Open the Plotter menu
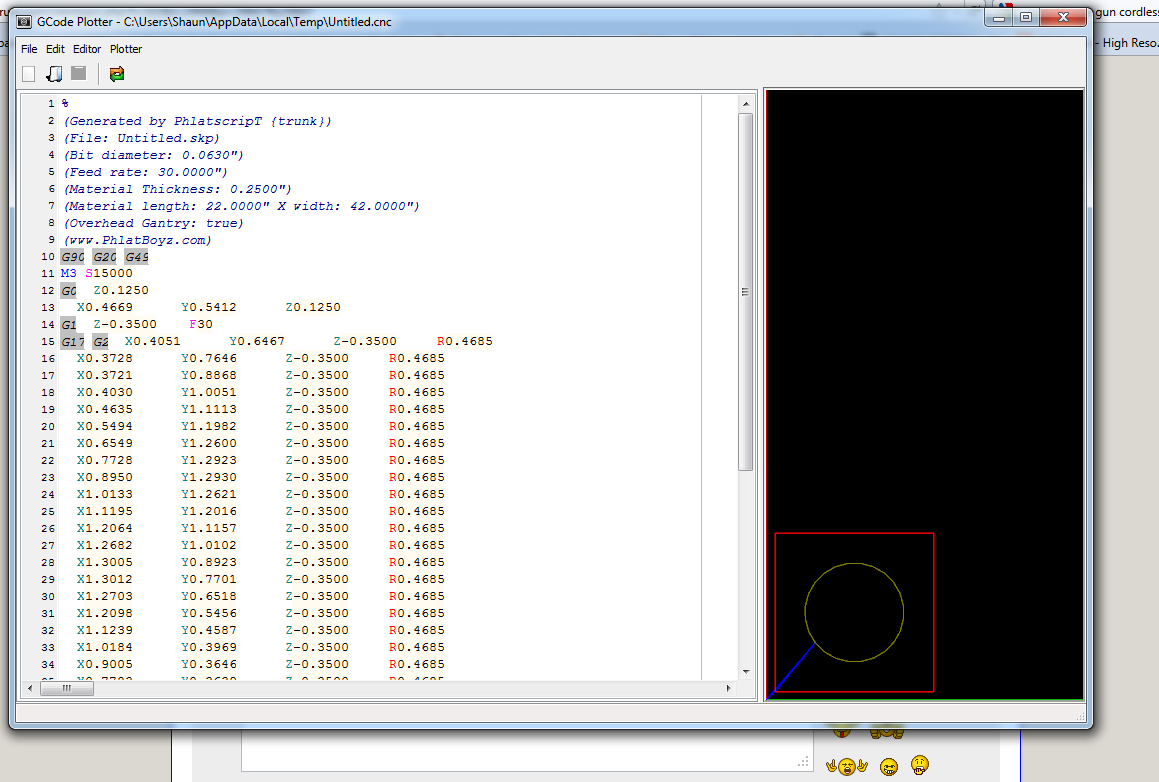Viewport: 1159px width, 782px height. click(x=126, y=49)
